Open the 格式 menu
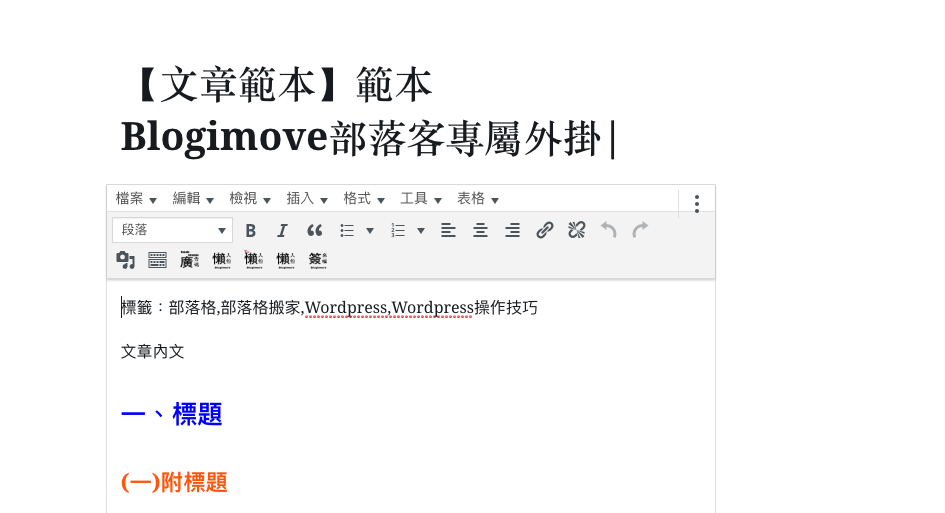945x513 pixels. coord(364,199)
